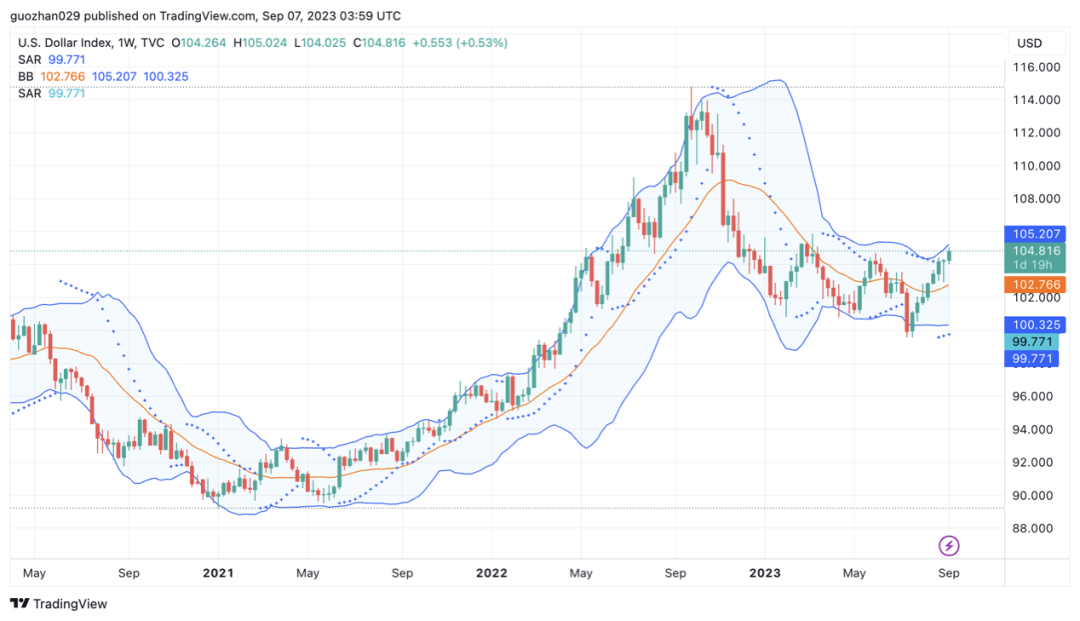The height and width of the screenshot is (621, 1080).
Task: Click the 2022 label on time axis
Action: 491,573
